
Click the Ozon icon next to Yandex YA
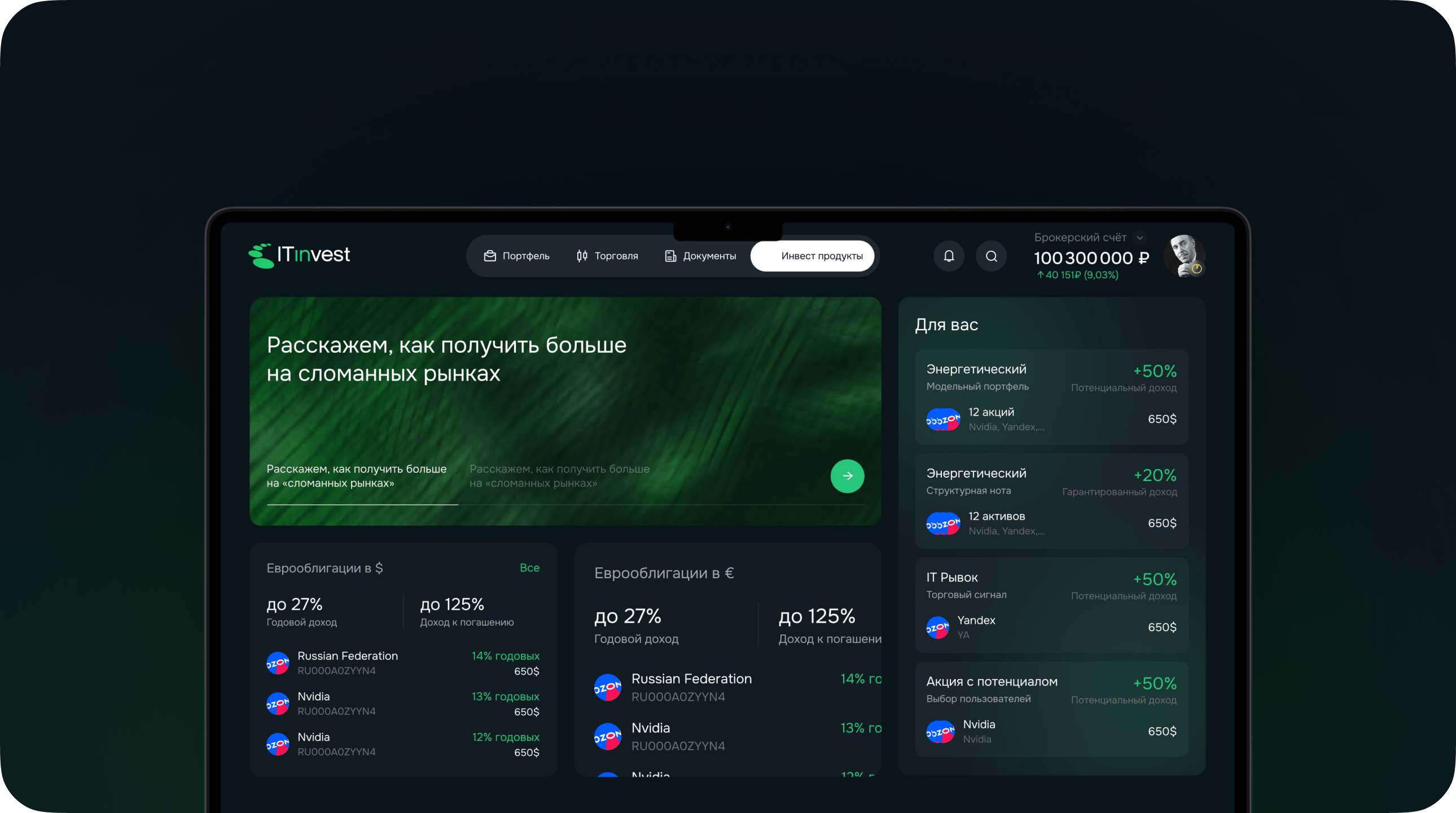(x=938, y=628)
